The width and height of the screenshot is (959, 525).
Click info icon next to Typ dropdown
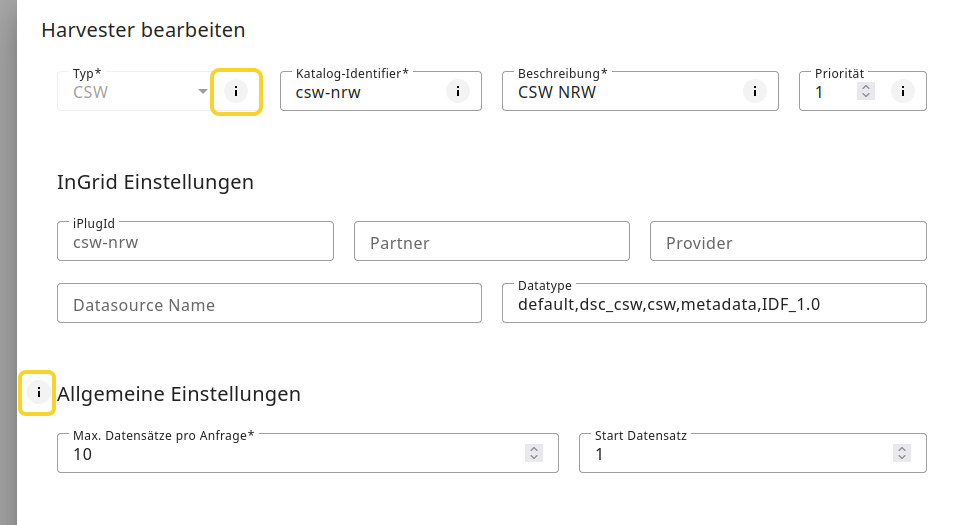tap(236, 92)
